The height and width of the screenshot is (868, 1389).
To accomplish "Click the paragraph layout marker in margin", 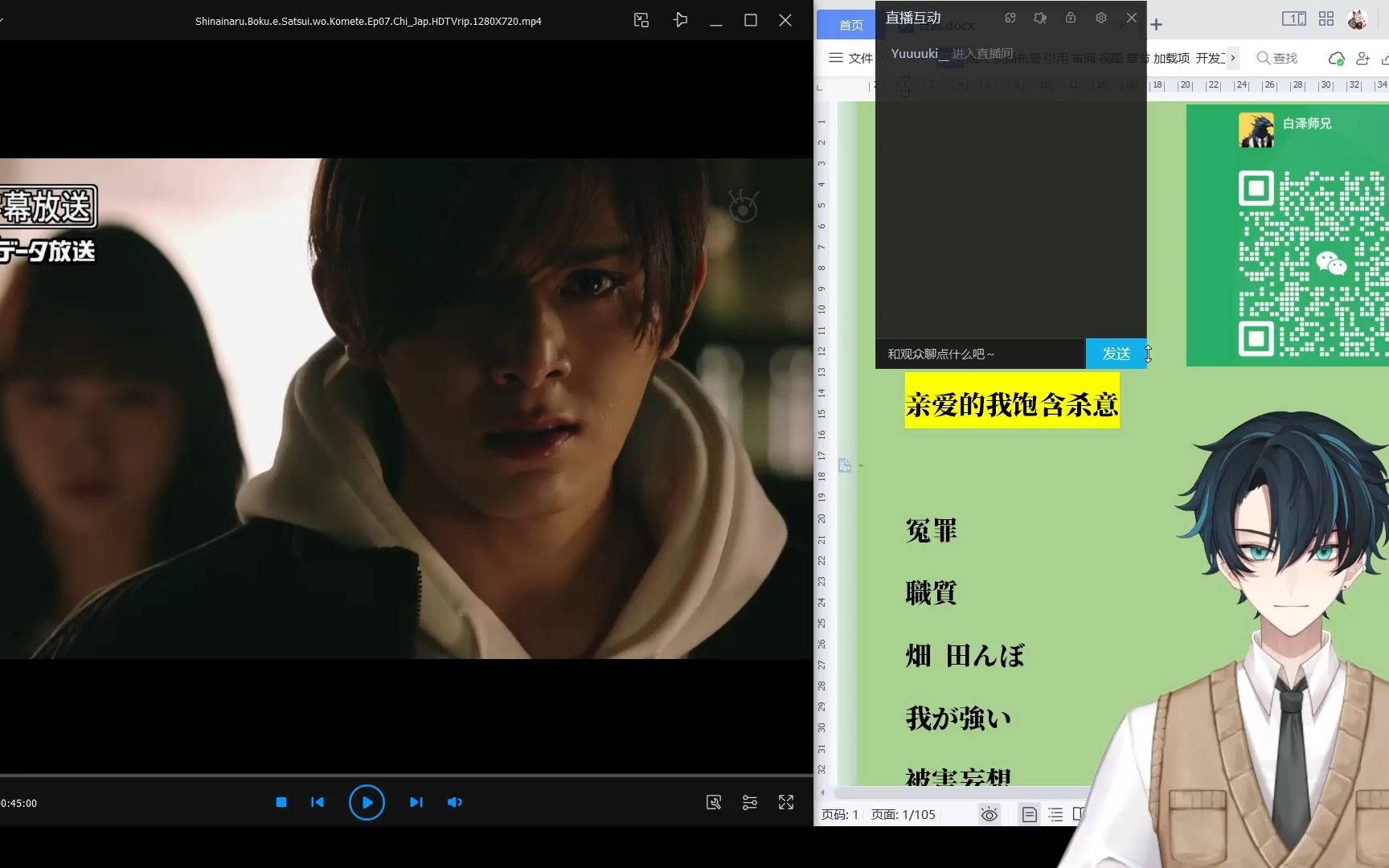I will (x=845, y=465).
